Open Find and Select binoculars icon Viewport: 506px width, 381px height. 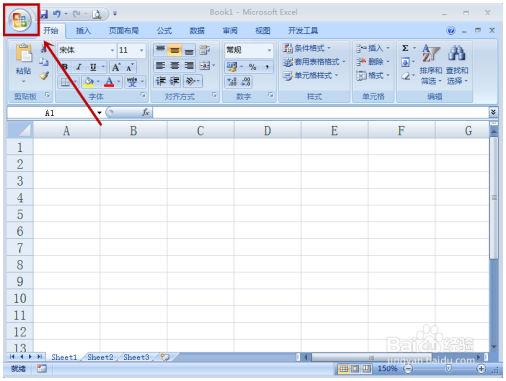tap(457, 53)
